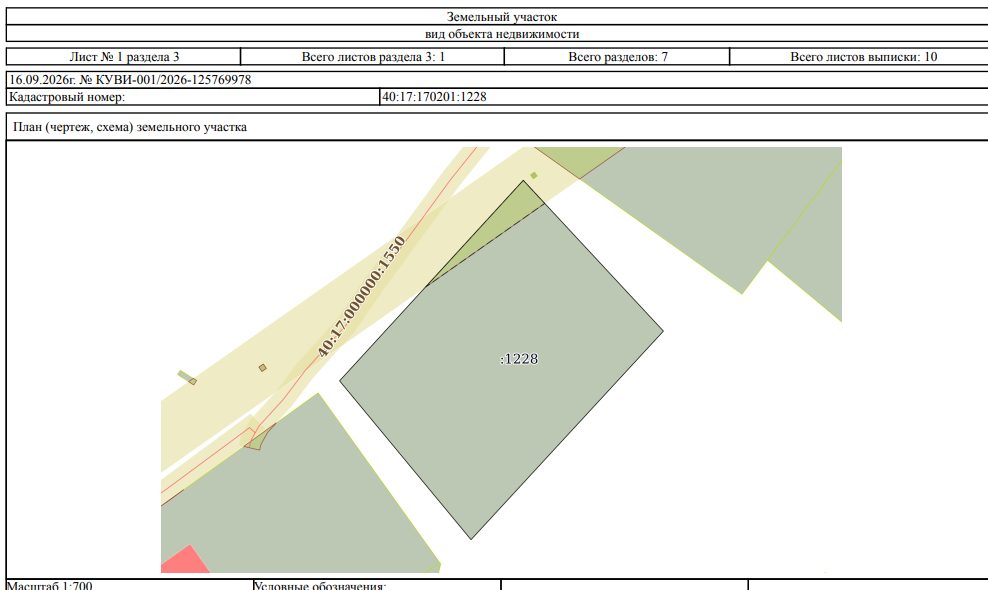Click the 'Всего листов раздела 3: 1' cell
Viewport: 988px width, 590px height.
(372, 57)
